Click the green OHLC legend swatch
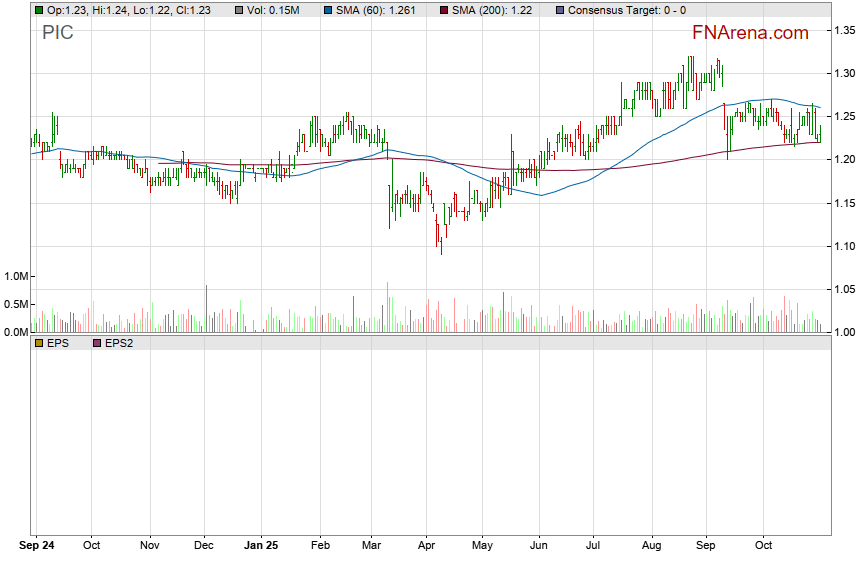This screenshot has width=859, height=566. [x=39, y=10]
